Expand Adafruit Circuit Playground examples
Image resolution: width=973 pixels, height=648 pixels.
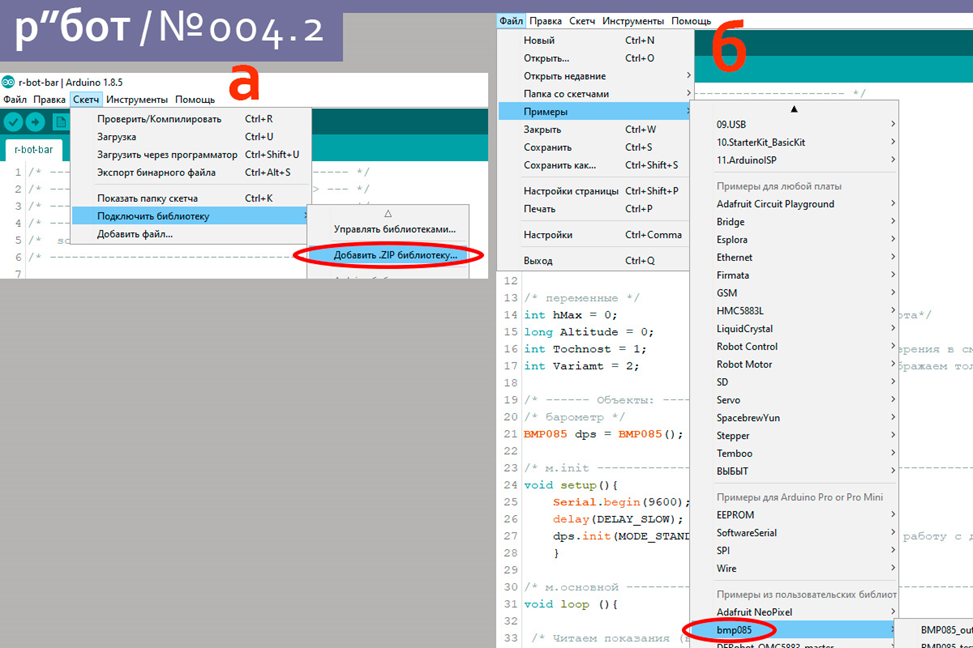pos(794,204)
